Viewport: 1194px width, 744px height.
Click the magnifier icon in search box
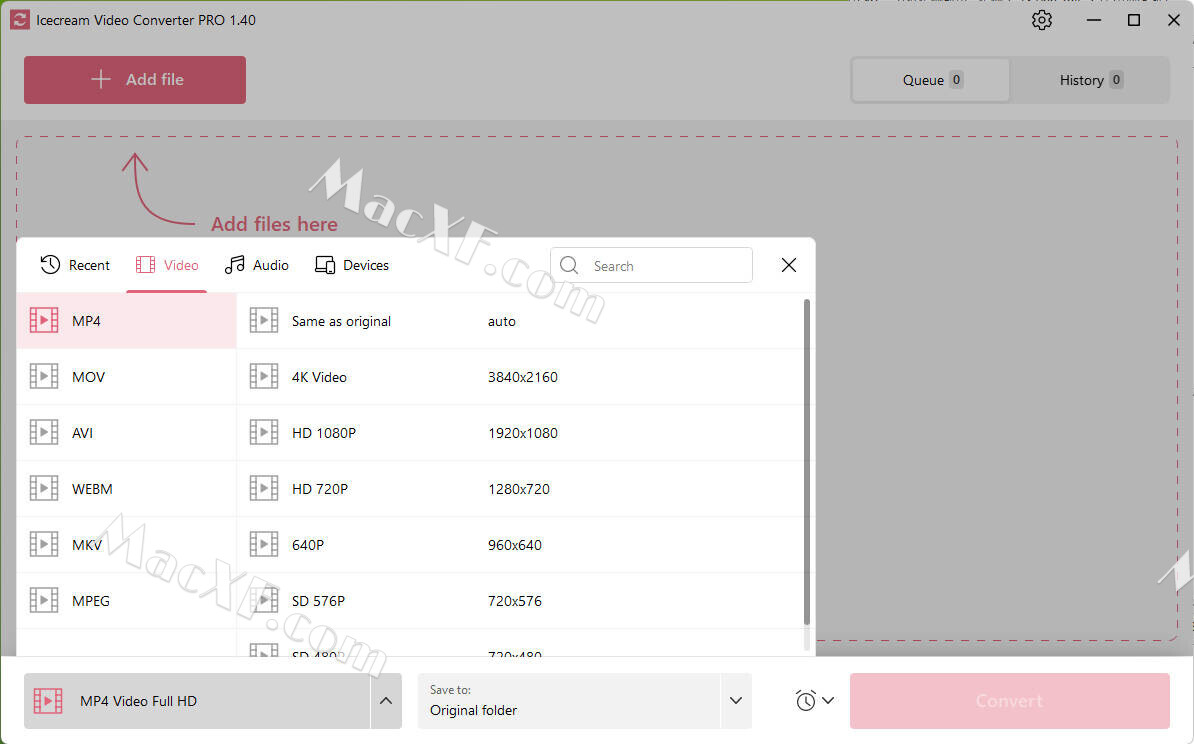(569, 265)
